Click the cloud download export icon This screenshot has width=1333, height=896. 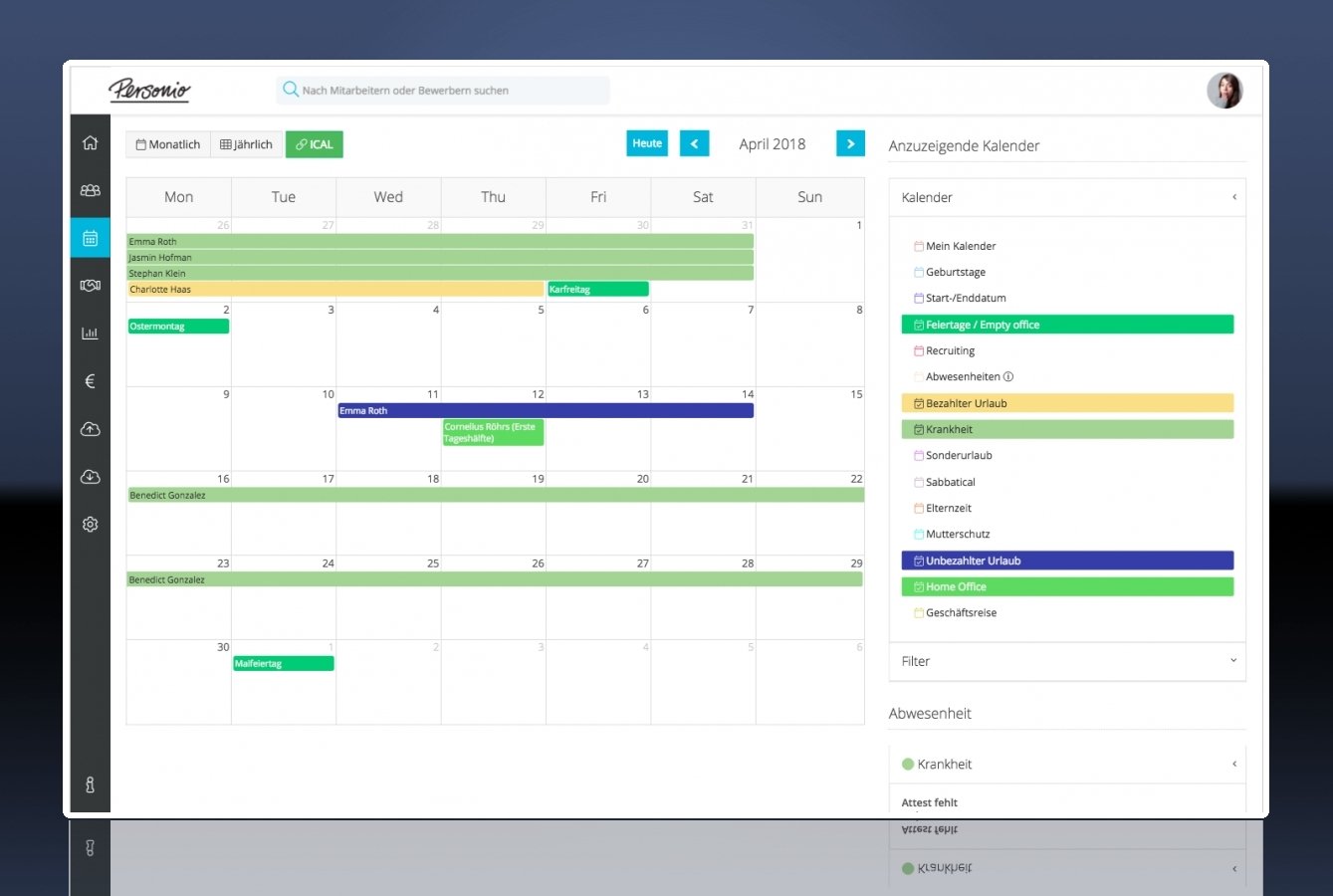[90, 476]
